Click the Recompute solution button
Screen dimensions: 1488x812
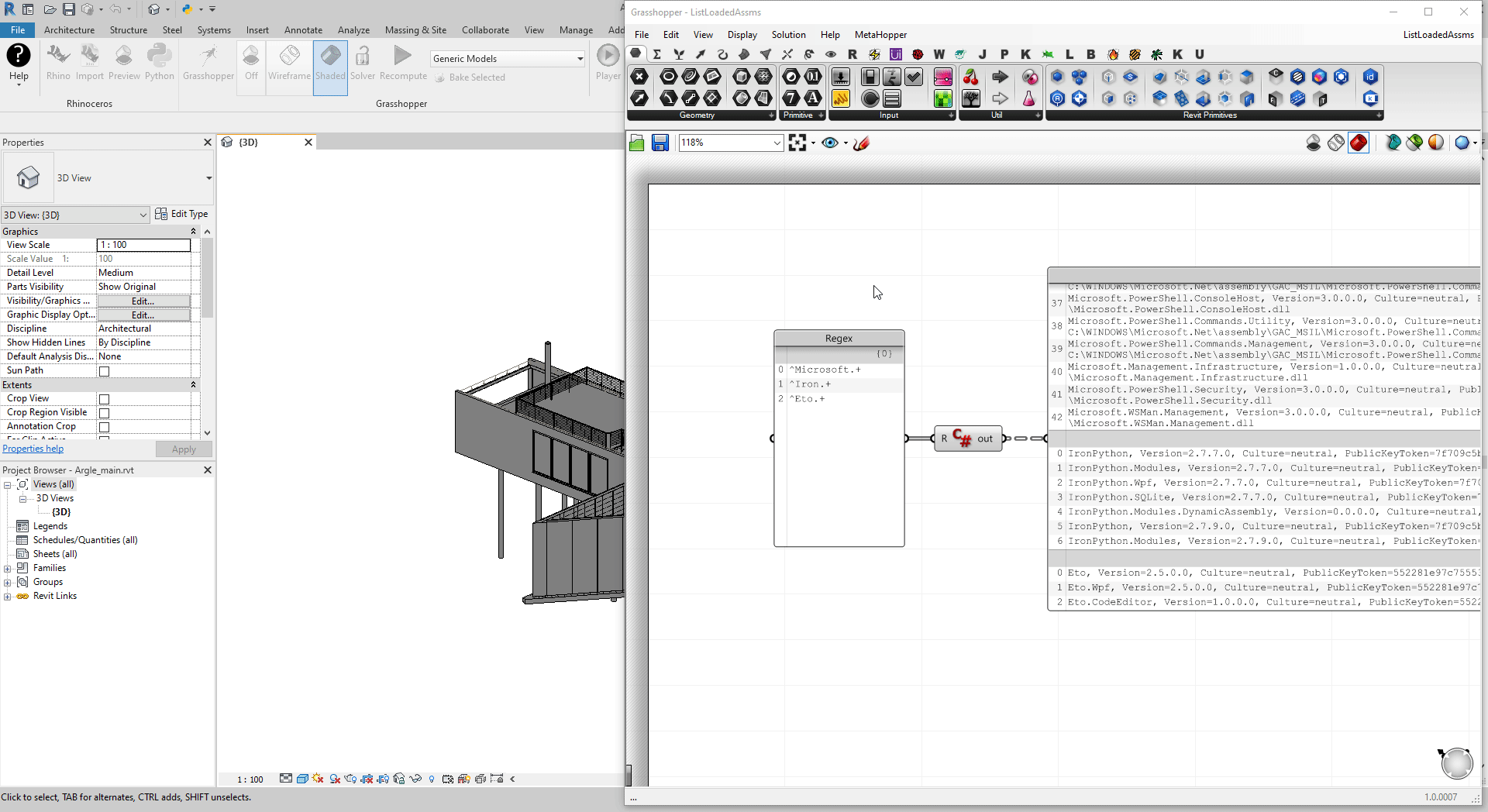[403, 62]
